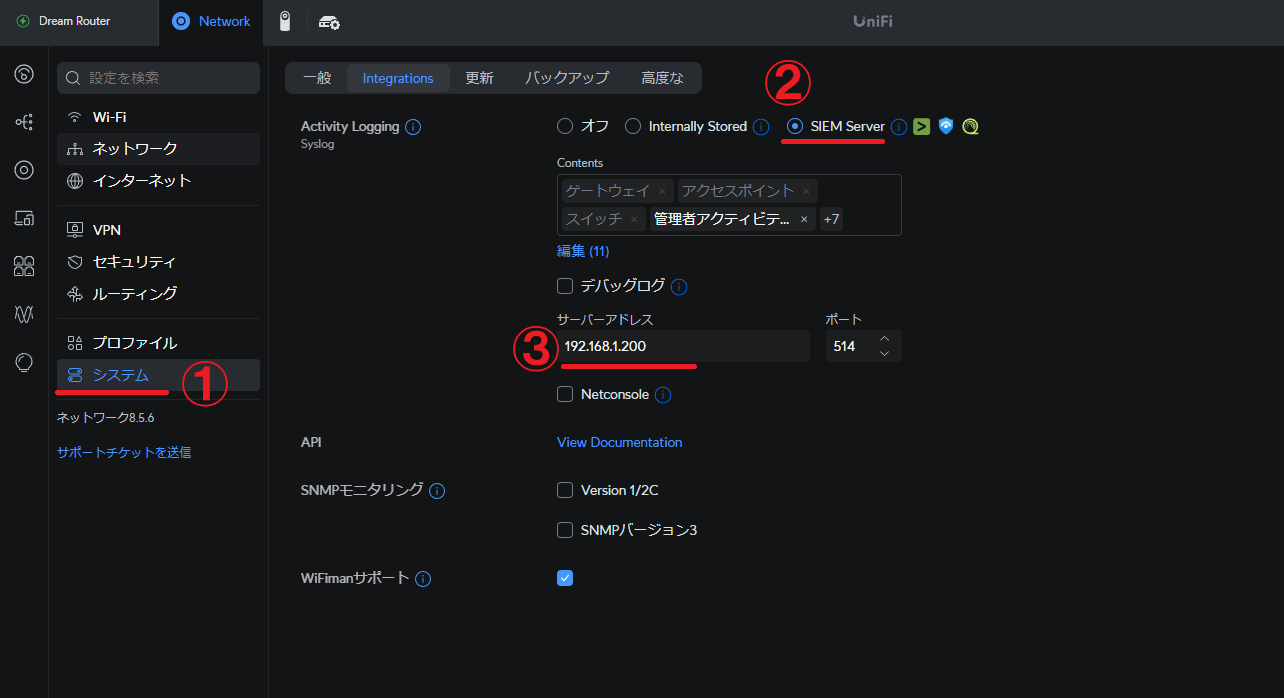Image resolution: width=1284 pixels, height=698 pixels.
Task: Show info for Activity Logging
Action: pos(413,127)
